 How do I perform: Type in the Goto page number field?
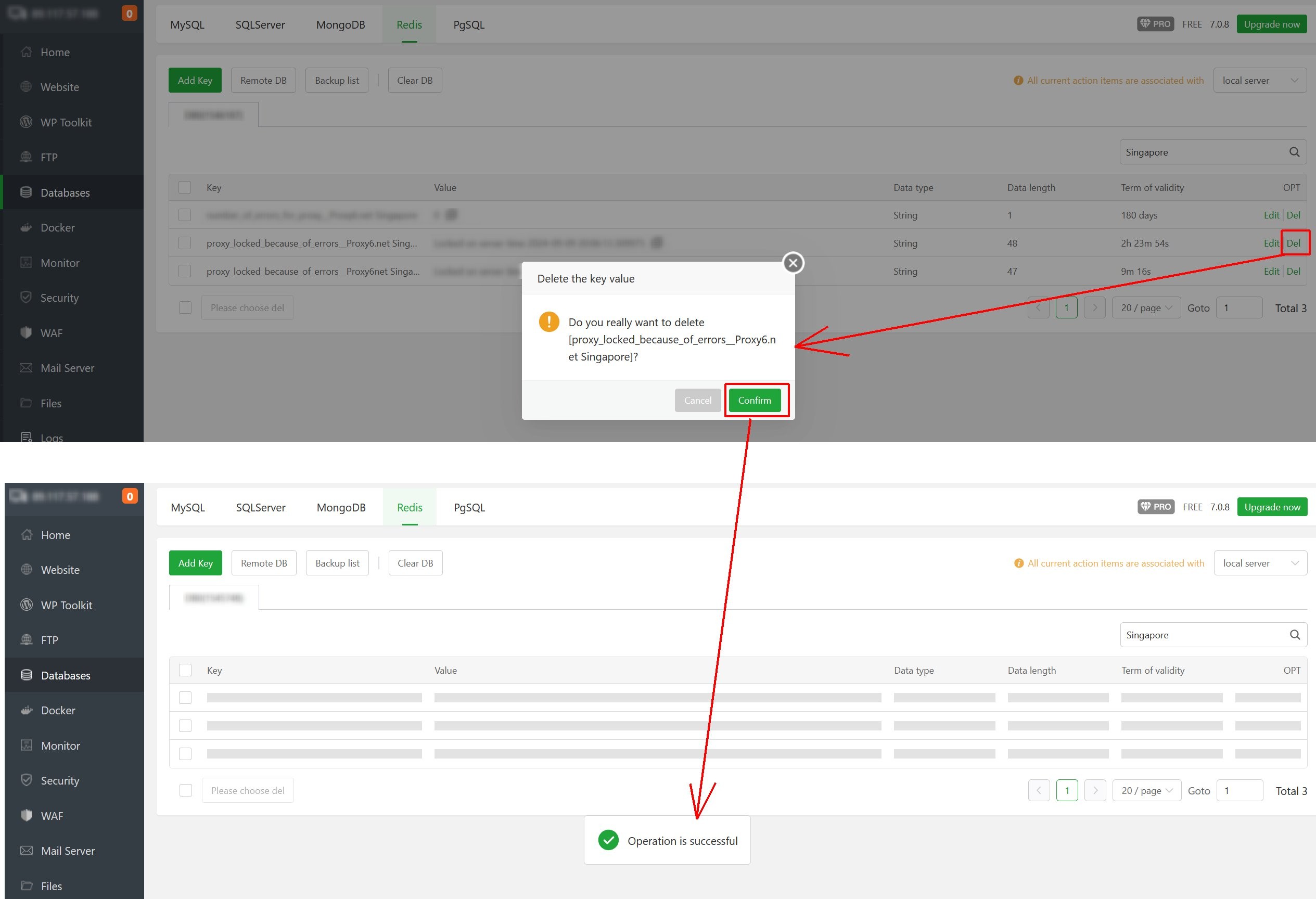(1239, 307)
